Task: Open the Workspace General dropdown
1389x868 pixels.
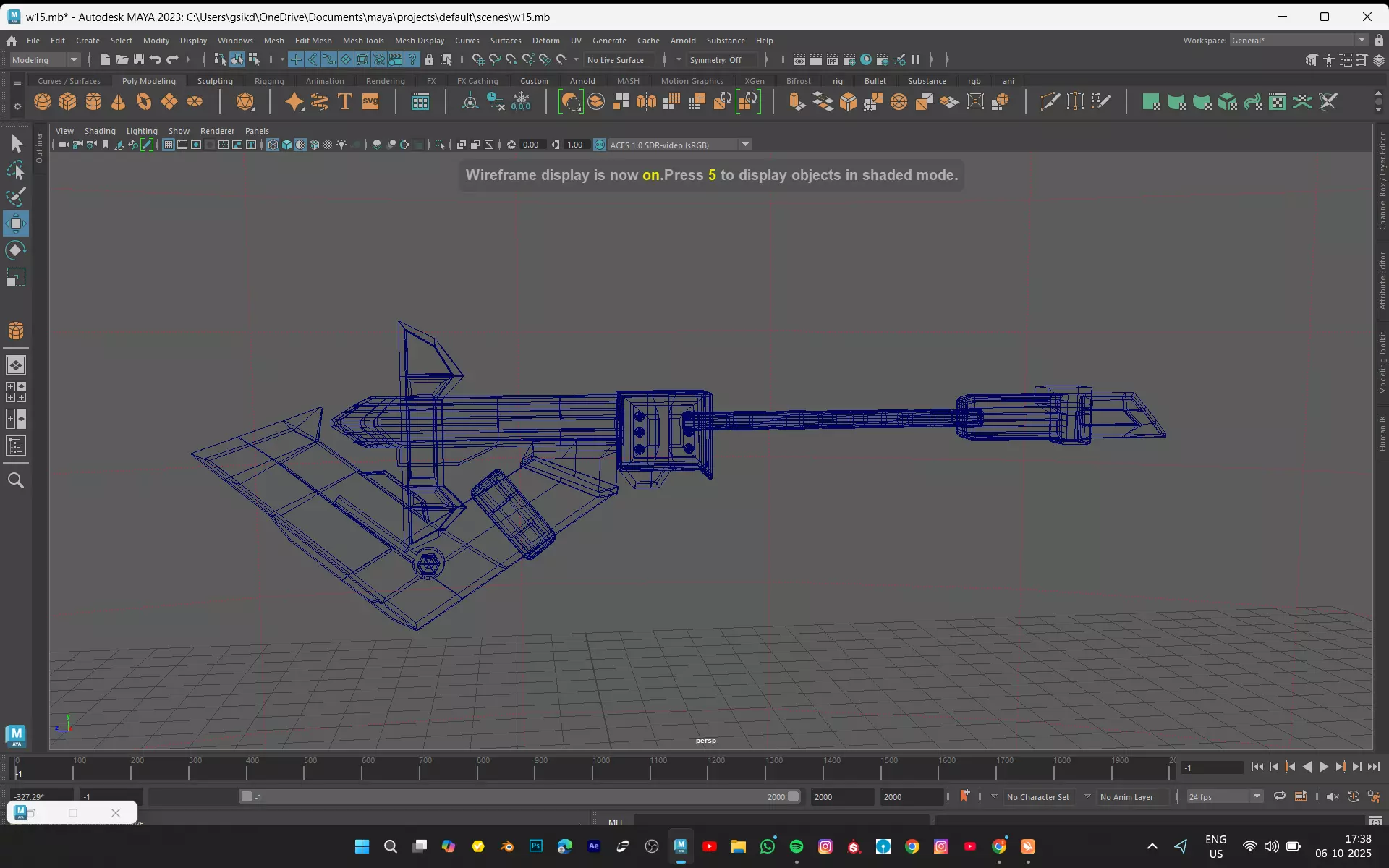Action: coord(1299,41)
